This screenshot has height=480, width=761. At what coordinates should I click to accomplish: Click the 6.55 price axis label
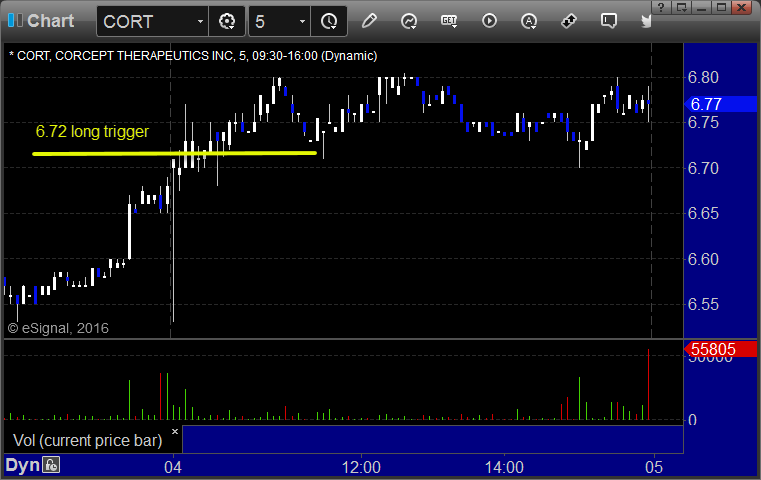703,304
